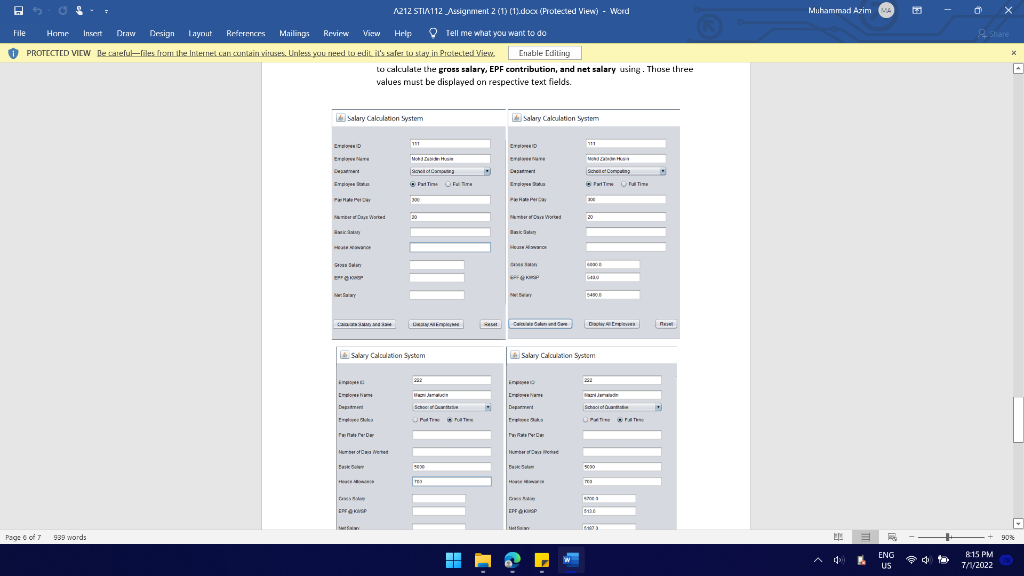The height and width of the screenshot is (576, 1024).
Task: Switch to Read Mode view
Action: (x=839, y=537)
